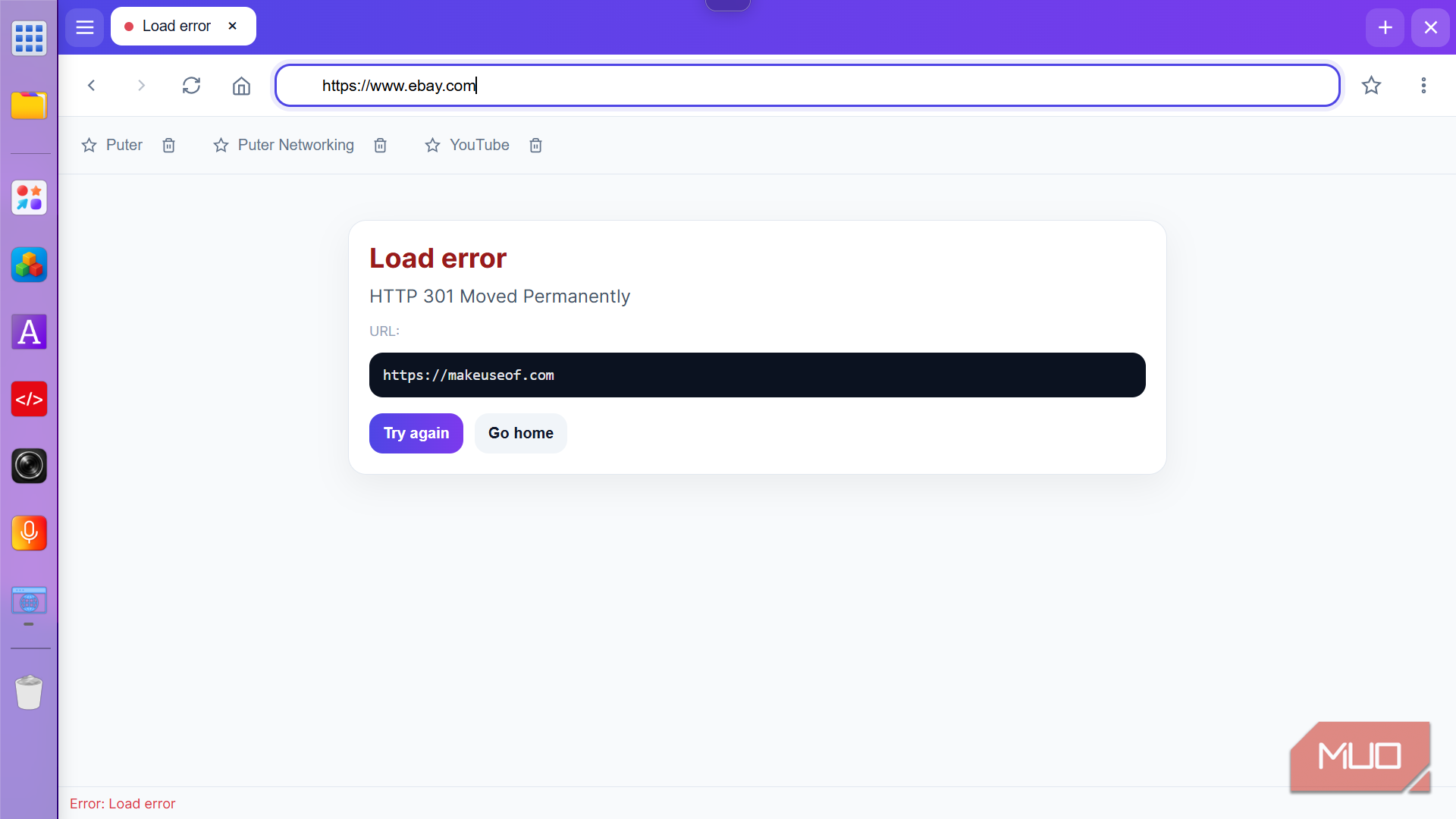Close the browser window with X button
This screenshot has height=819, width=1456.
point(1430,27)
